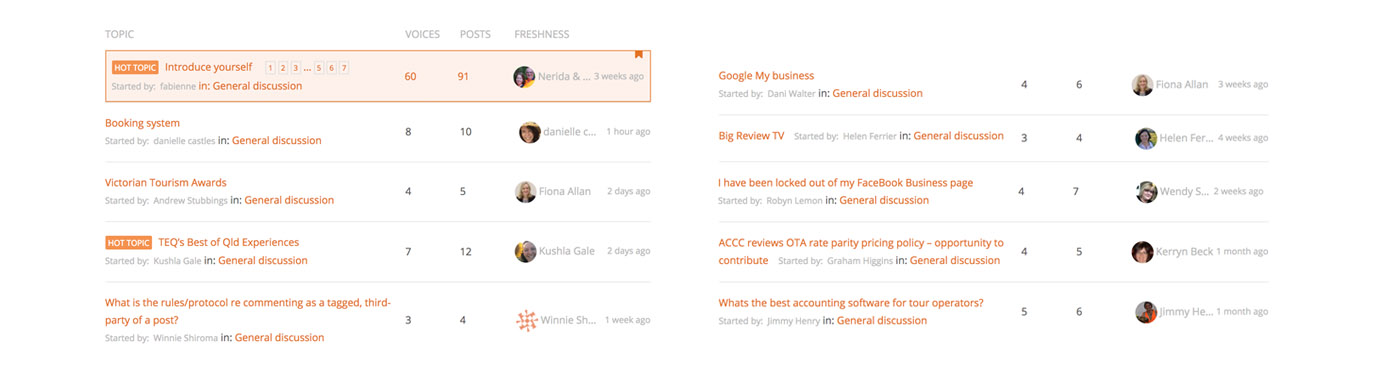Click Jimmy He's avatar image
The width and height of the screenshot is (1400, 392).
(1146, 312)
